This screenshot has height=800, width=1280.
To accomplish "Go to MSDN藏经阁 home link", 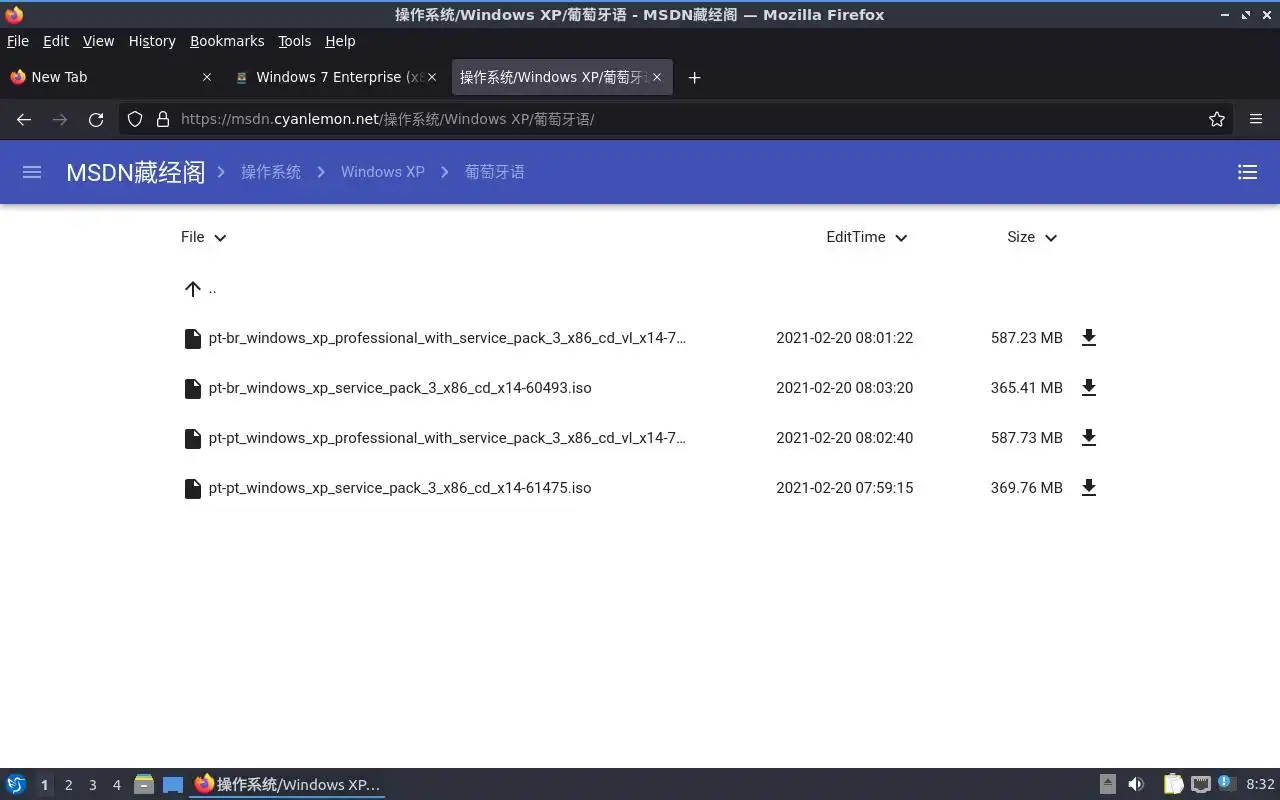I will tap(136, 172).
